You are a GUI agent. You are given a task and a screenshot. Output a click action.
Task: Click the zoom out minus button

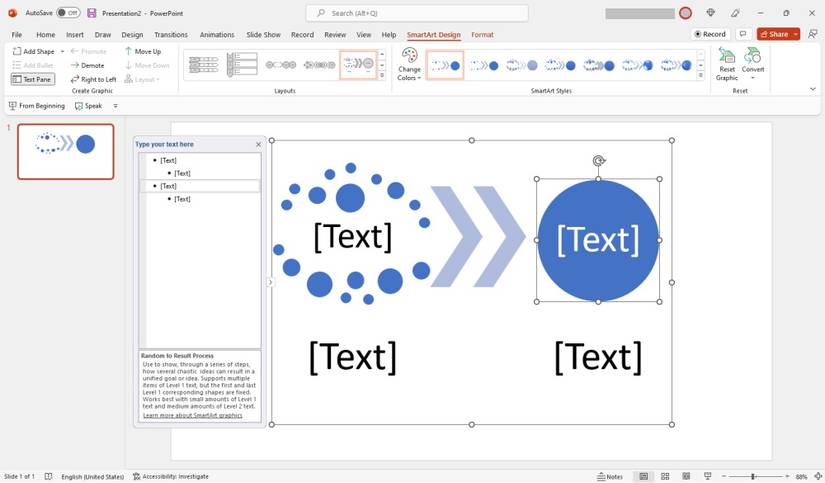(x=724, y=476)
